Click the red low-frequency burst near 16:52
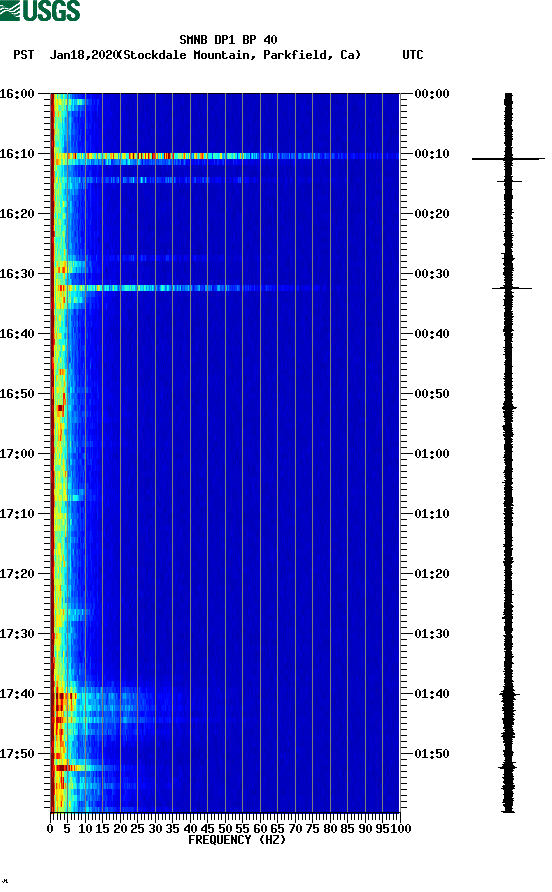 point(60,407)
